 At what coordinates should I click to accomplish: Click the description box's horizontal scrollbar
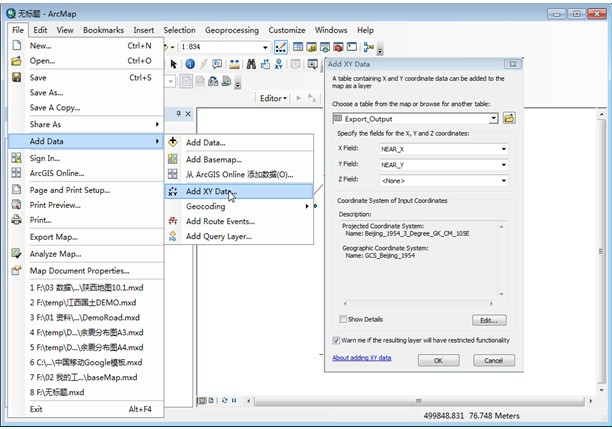(x=418, y=303)
